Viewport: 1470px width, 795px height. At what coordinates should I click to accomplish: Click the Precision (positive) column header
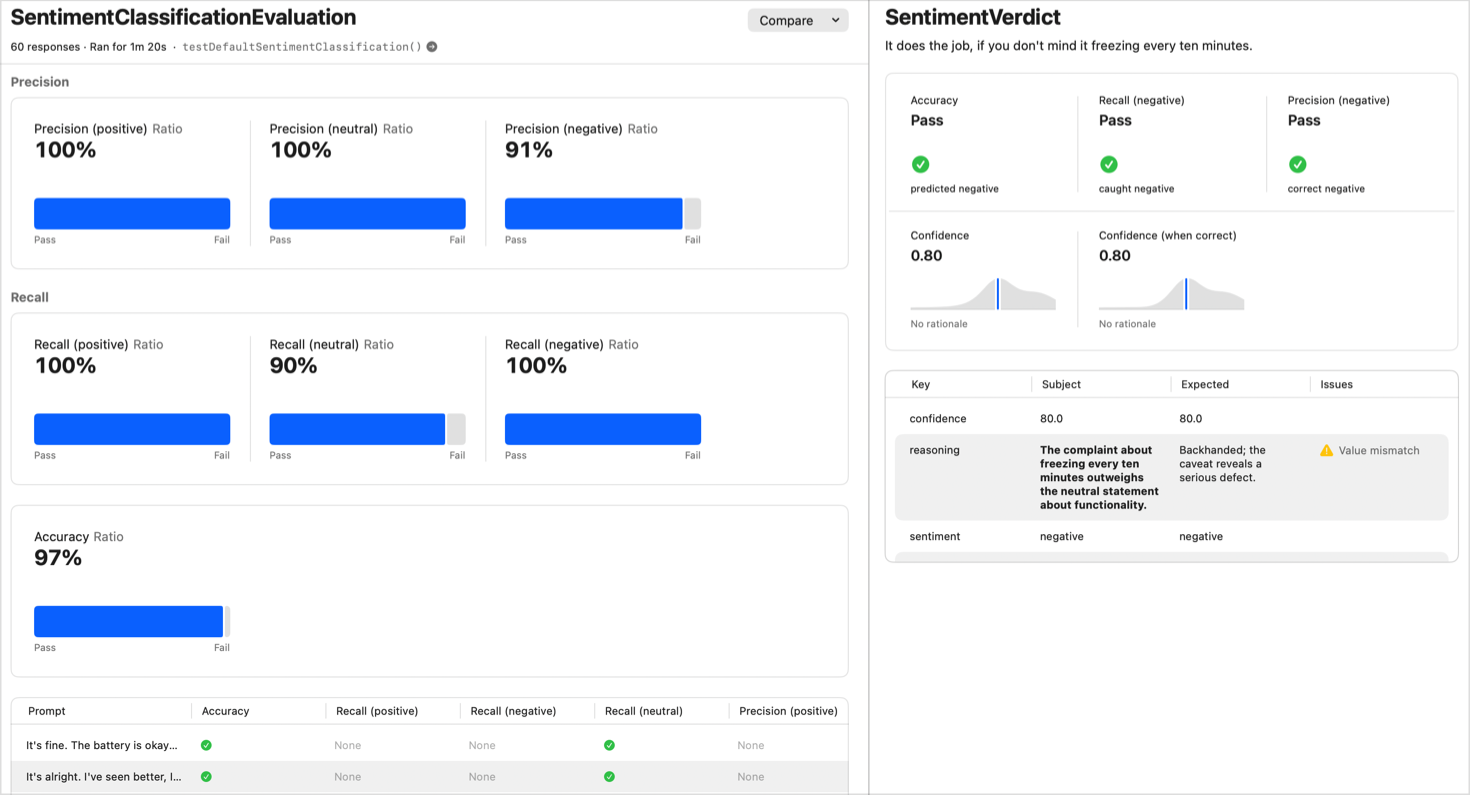(788, 711)
